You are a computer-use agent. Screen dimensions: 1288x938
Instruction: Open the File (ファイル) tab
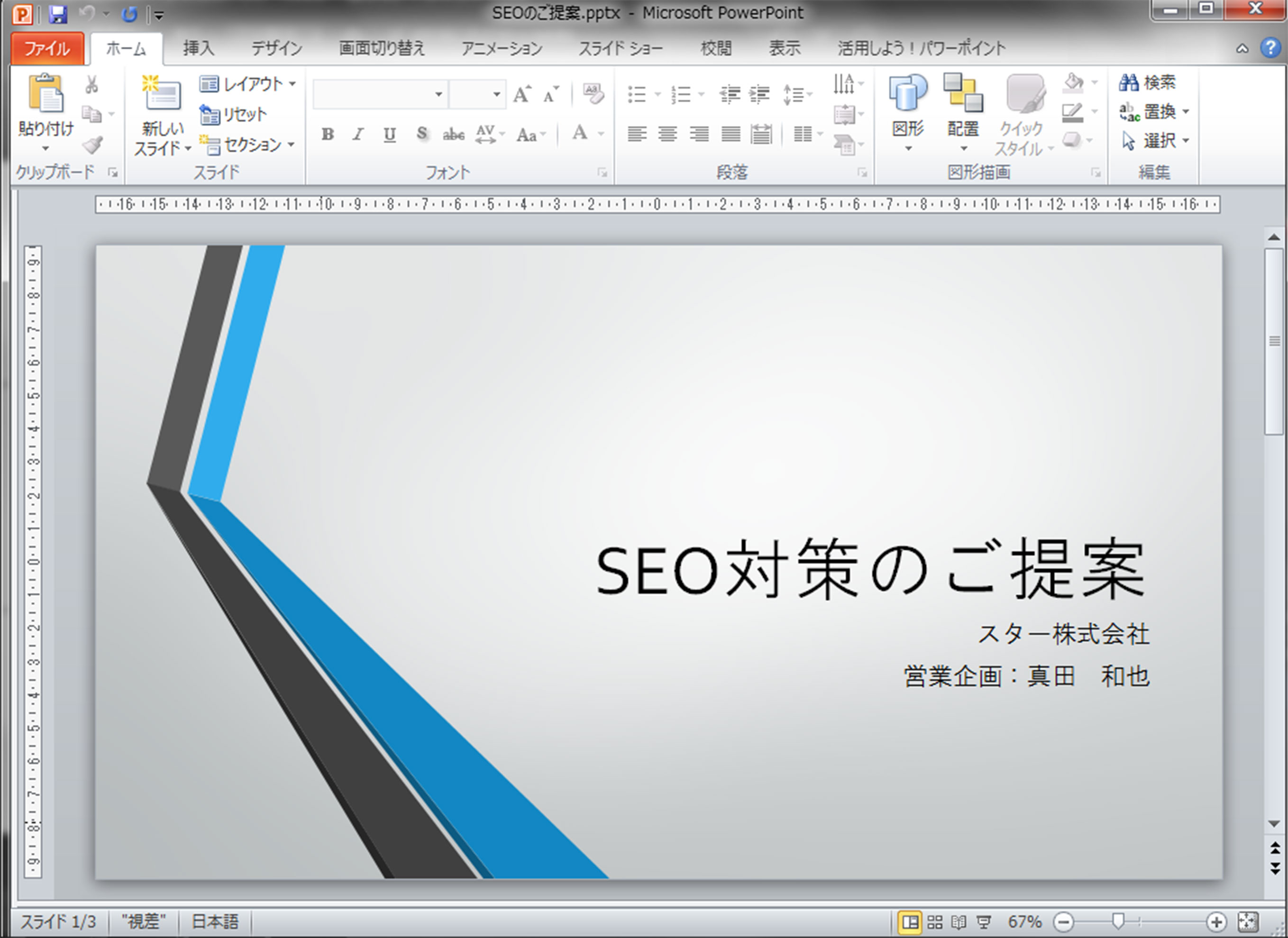(48, 49)
